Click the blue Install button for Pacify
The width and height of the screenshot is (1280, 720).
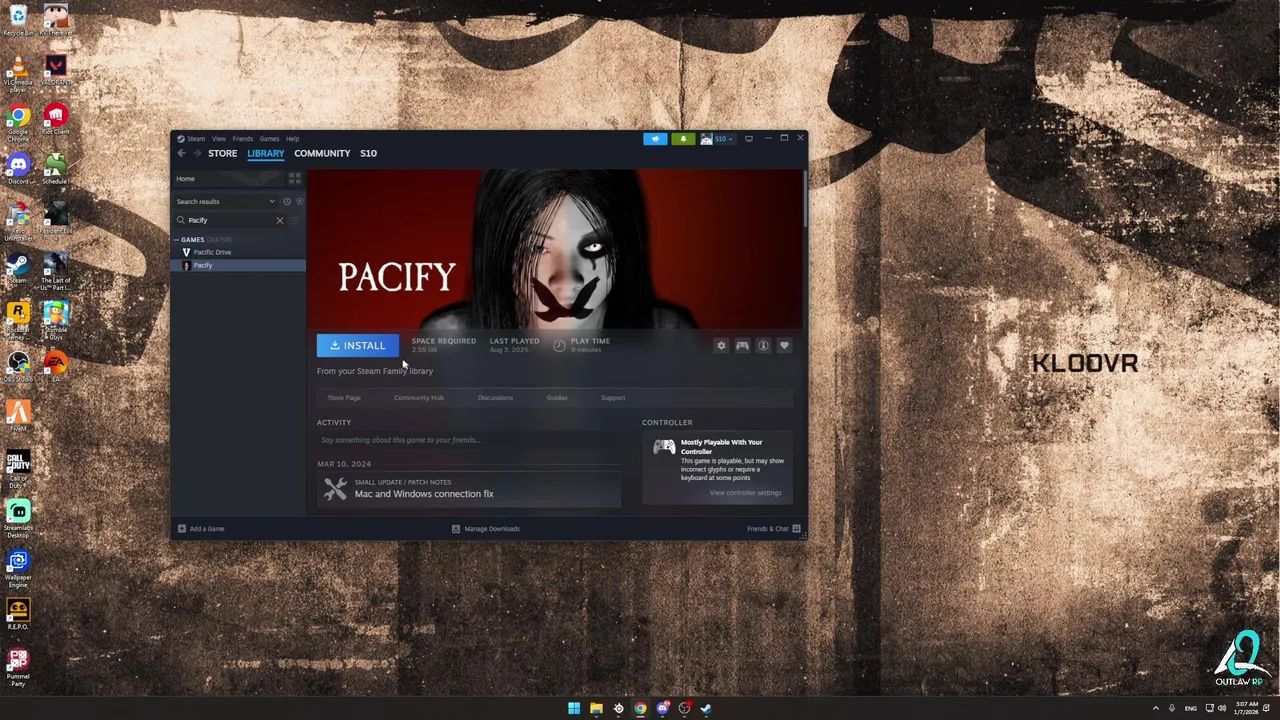click(x=357, y=346)
